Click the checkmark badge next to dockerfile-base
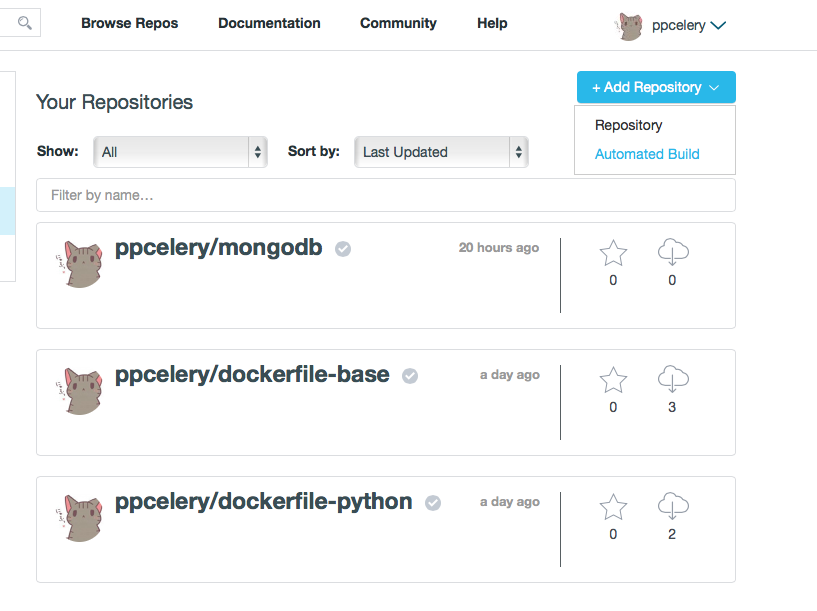 [x=410, y=376]
